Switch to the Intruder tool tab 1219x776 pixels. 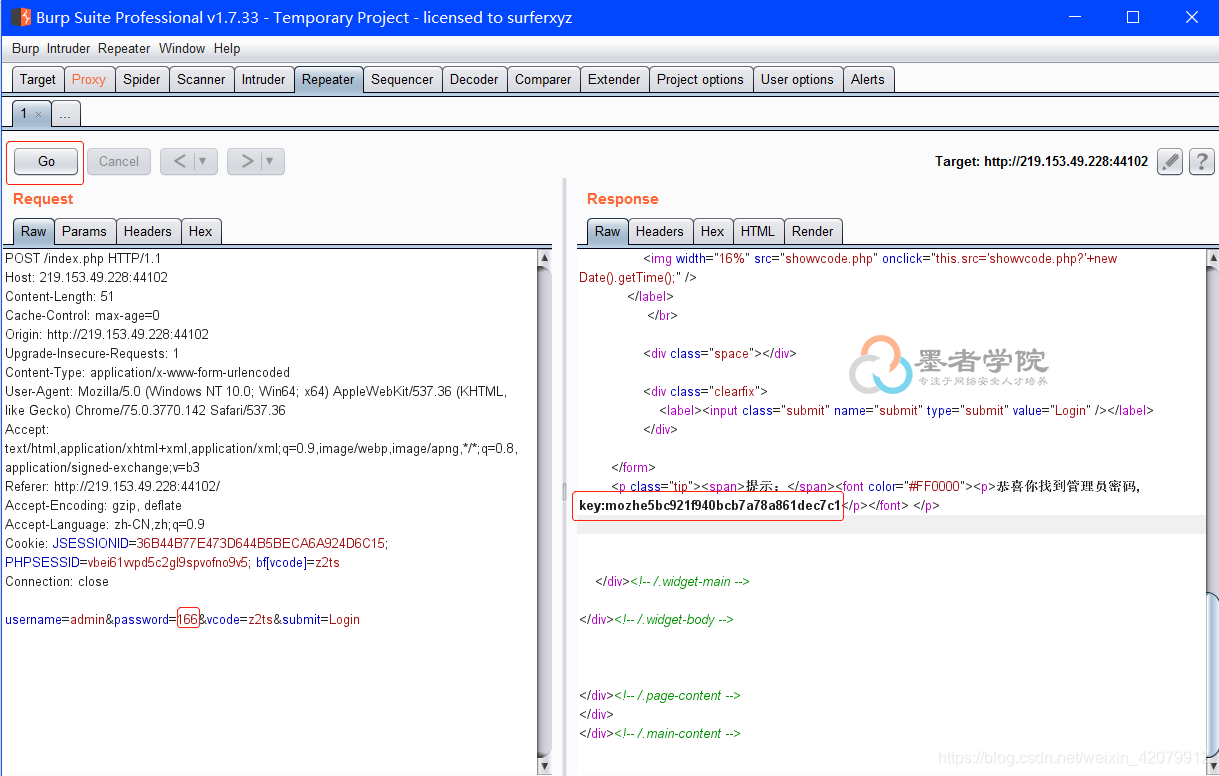click(263, 80)
